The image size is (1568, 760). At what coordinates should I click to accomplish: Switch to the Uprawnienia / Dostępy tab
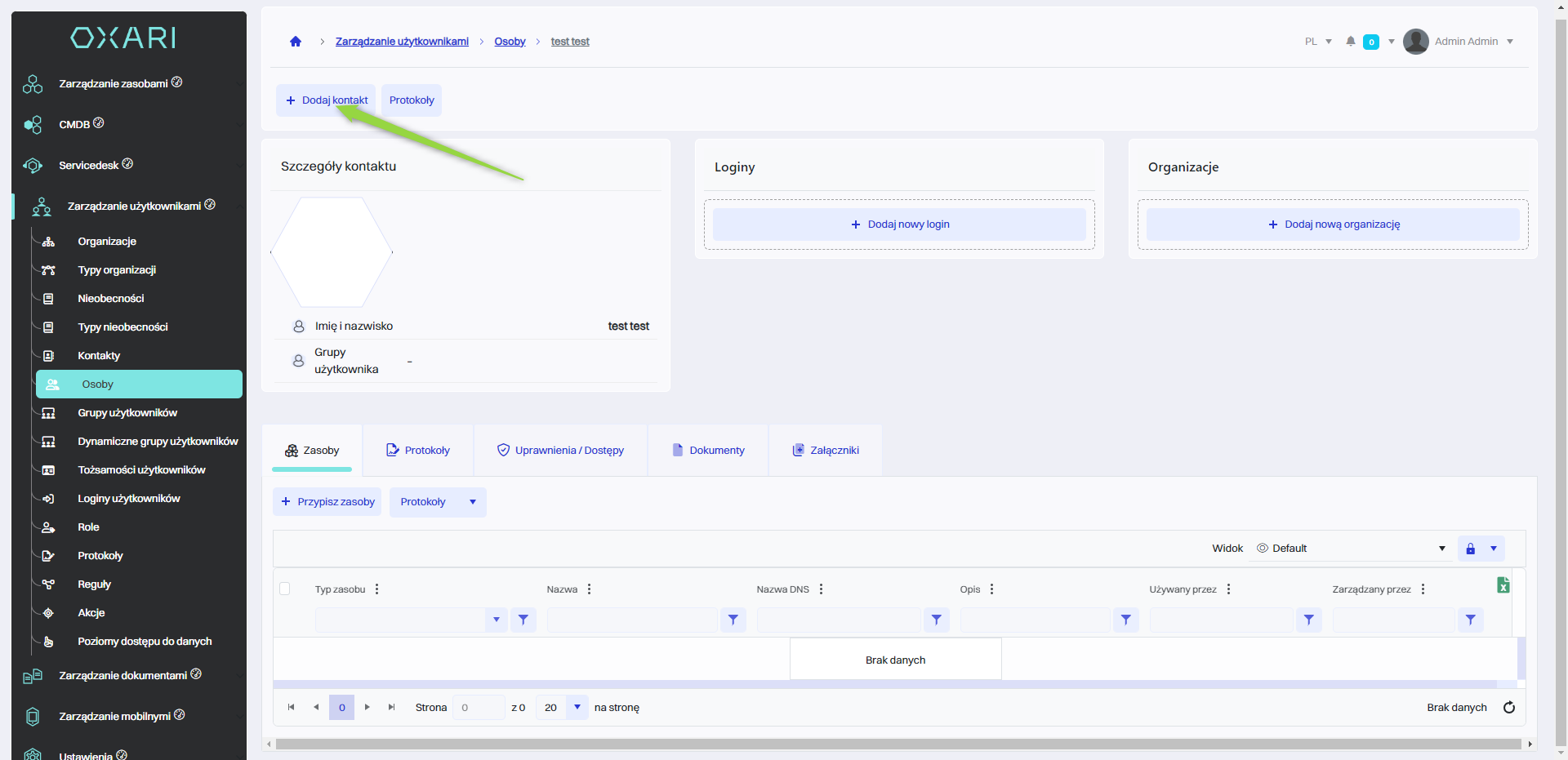560,451
